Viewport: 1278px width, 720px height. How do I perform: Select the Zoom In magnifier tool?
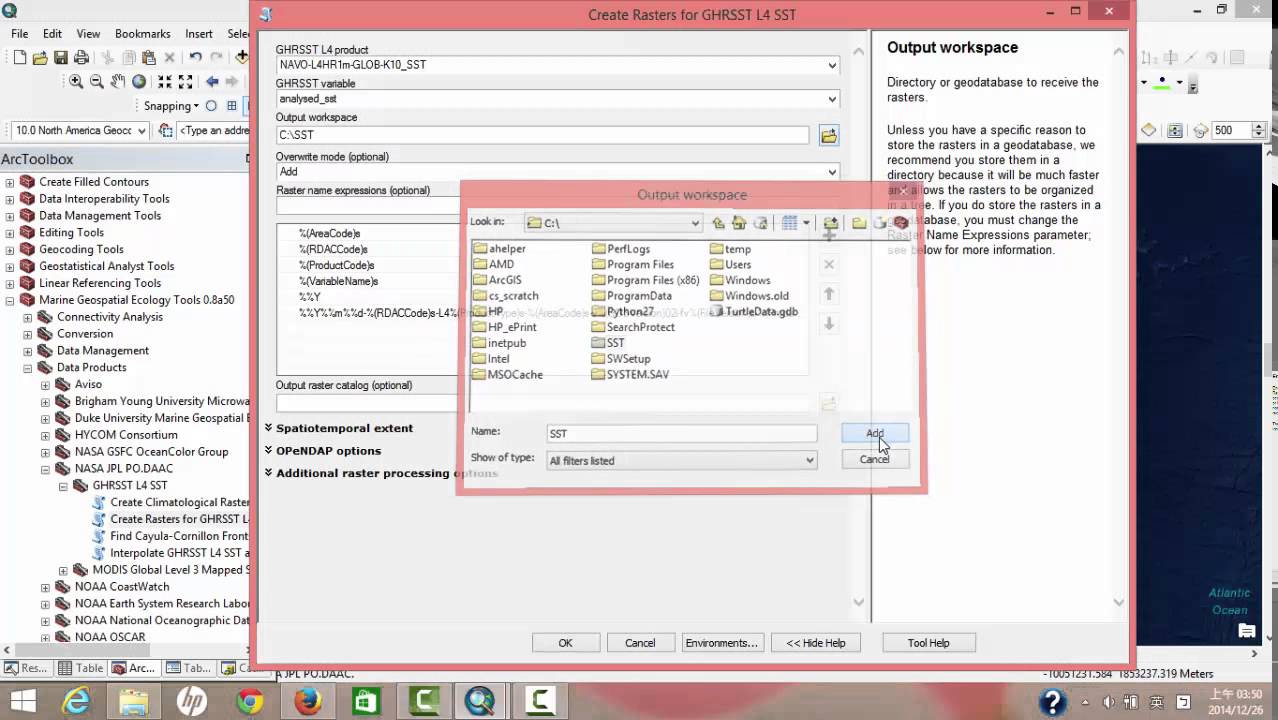pyautogui.click(x=76, y=82)
